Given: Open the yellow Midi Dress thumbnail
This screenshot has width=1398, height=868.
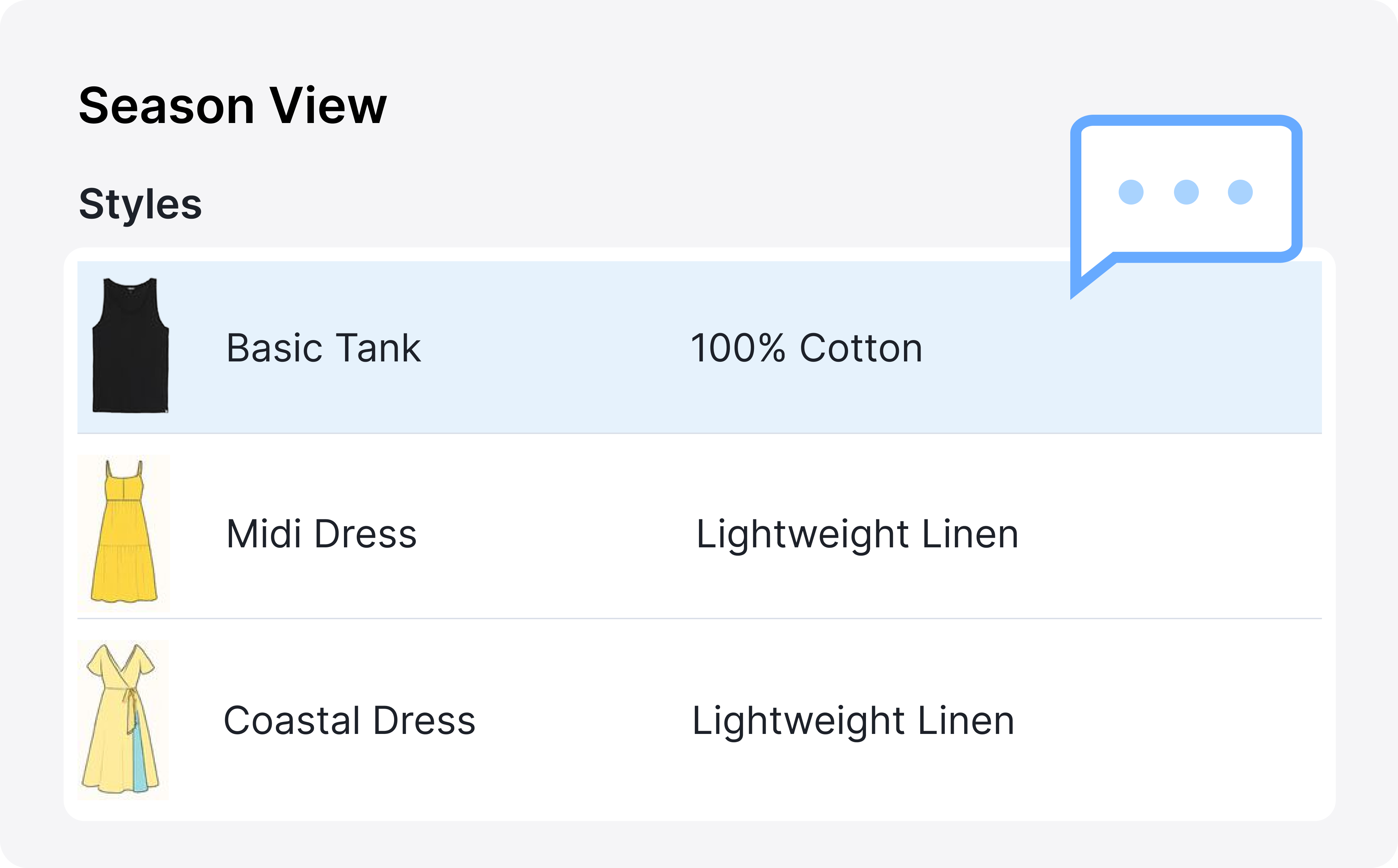Looking at the screenshot, I should click(x=124, y=532).
